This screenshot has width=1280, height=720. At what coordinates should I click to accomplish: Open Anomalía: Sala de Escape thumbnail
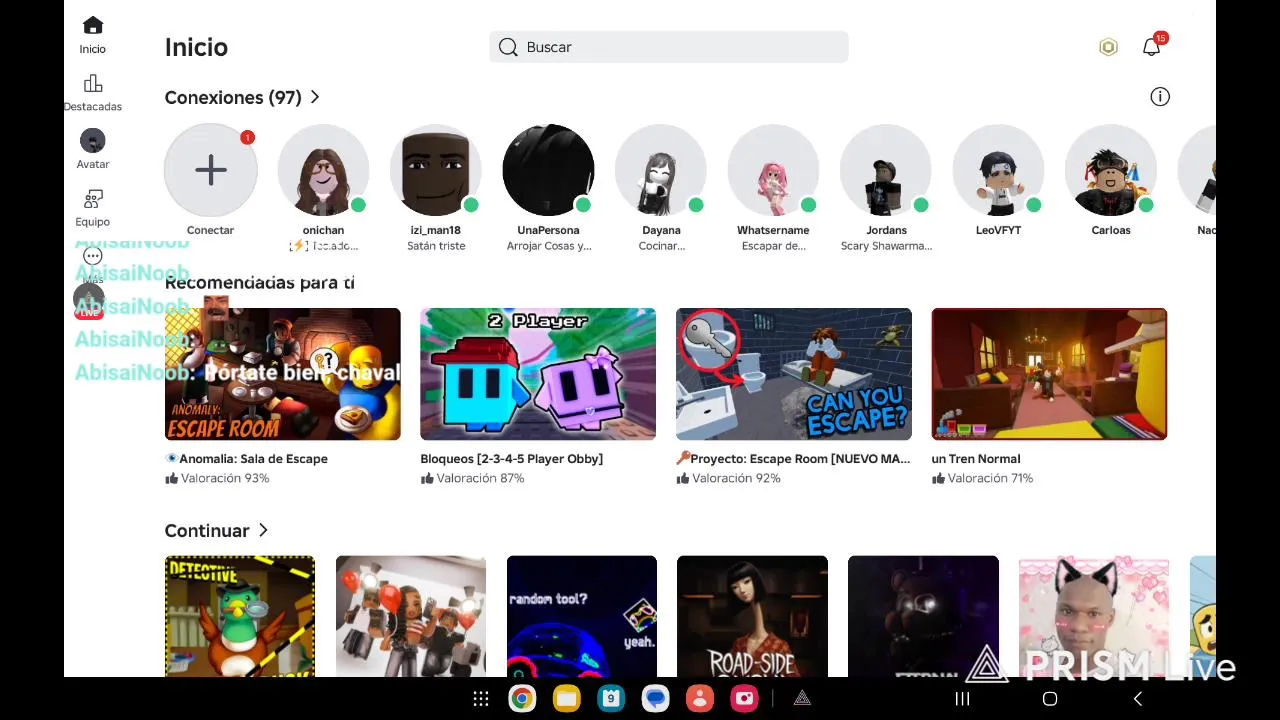(x=283, y=374)
